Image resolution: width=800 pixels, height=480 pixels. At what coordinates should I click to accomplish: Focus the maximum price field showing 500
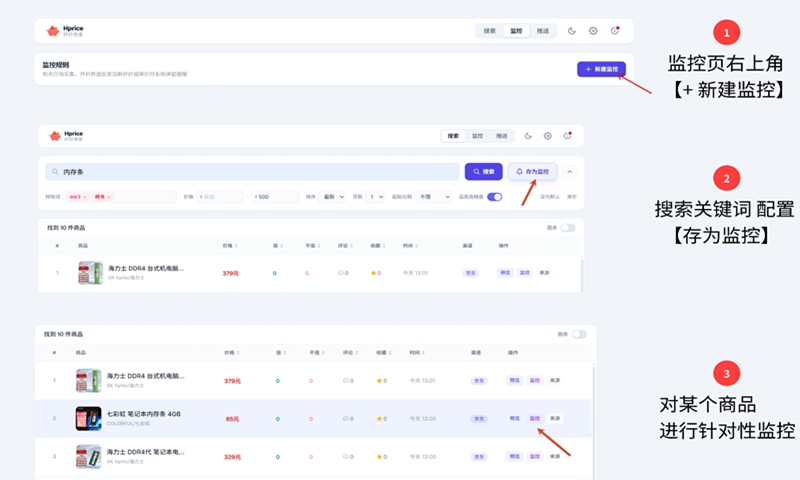click(275, 197)
